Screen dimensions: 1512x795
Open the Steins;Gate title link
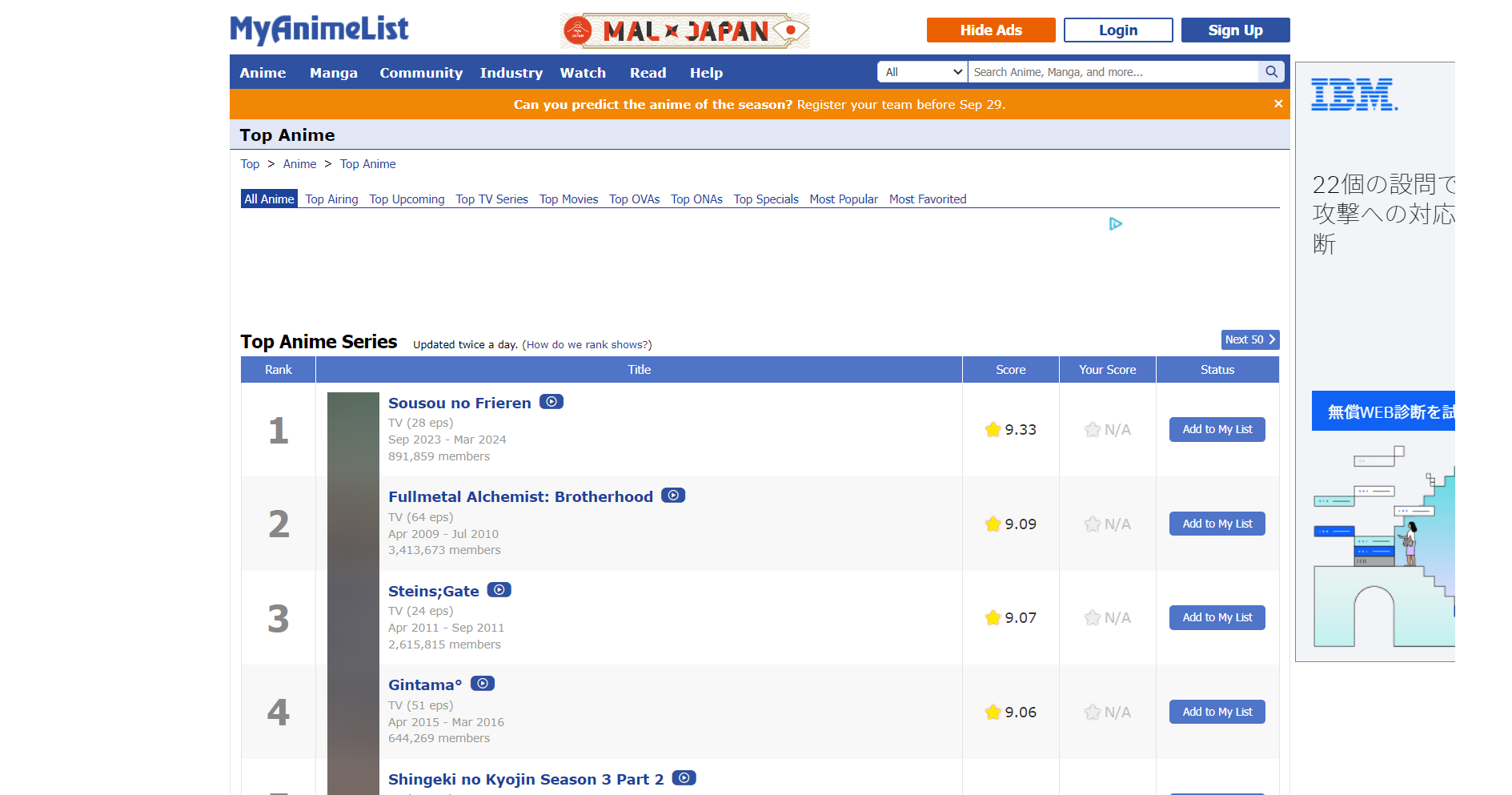[x=434, y=592]
